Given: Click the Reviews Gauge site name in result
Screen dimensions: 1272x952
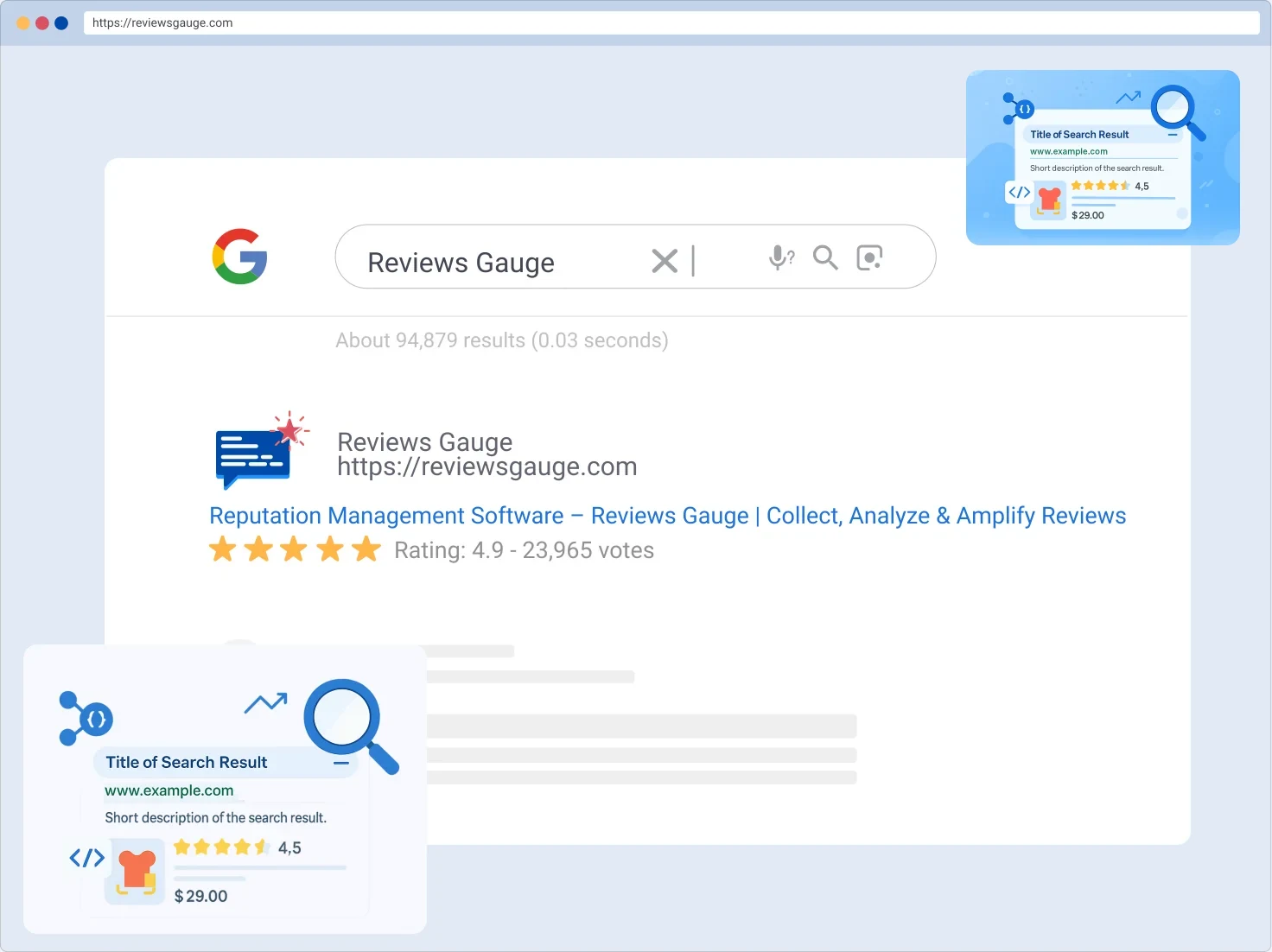Looking at the screenshot, I should click(x=425, y=441).
